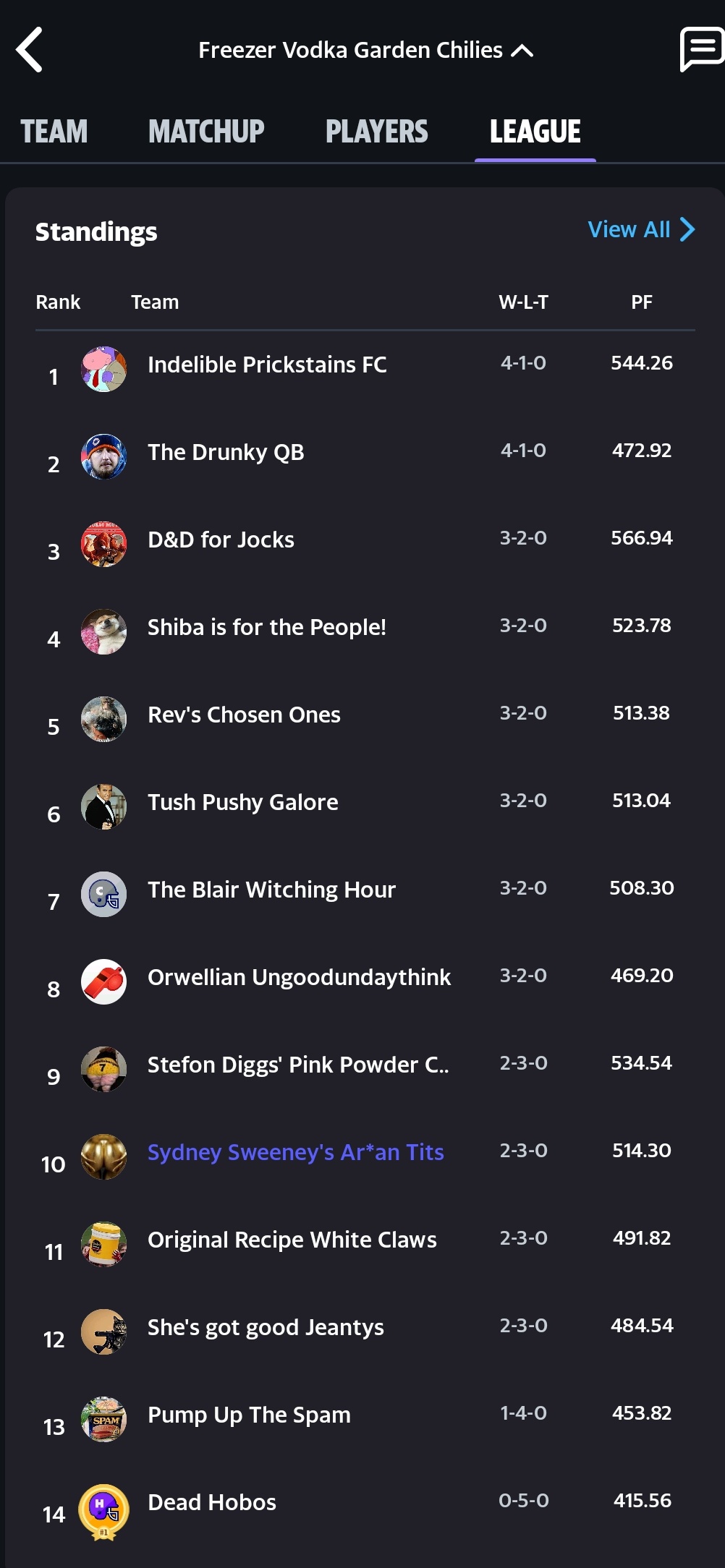This screenshot has height=1568, width=725.
Task: Click the View All chevron arrow
Action: [x=687, y=229]
